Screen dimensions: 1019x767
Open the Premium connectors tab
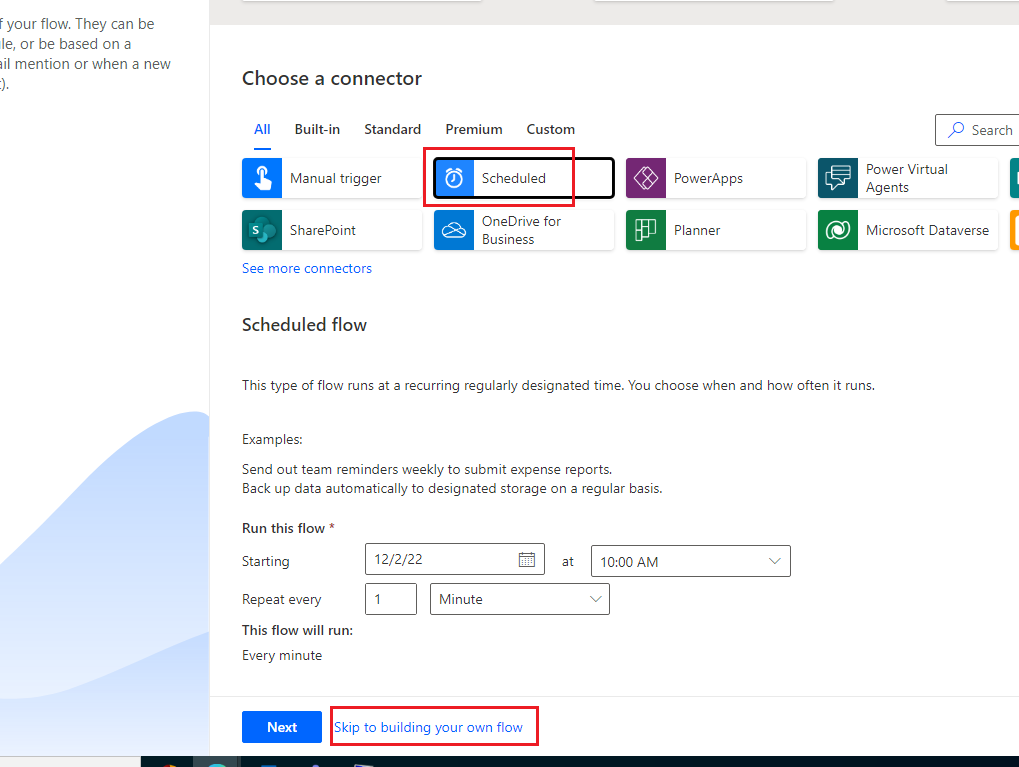click(x=474, y=129)
